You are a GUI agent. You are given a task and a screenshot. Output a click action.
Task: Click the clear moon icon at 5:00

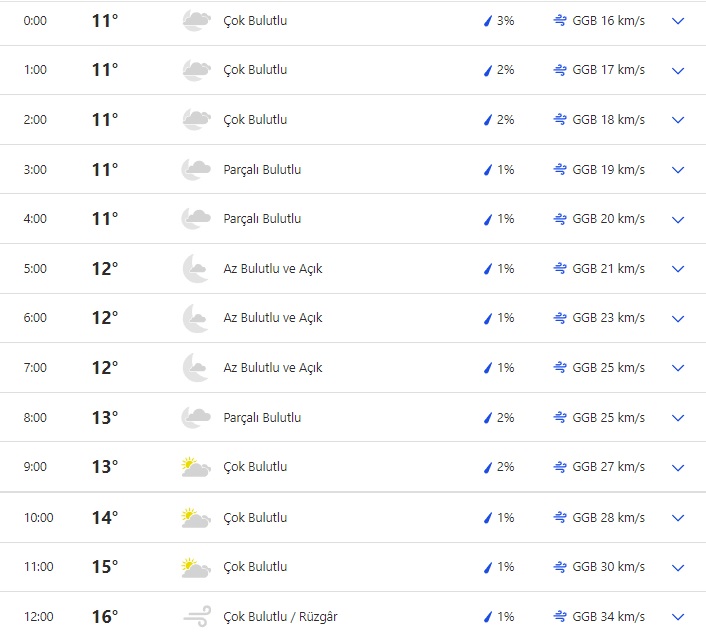coord(196,268)
